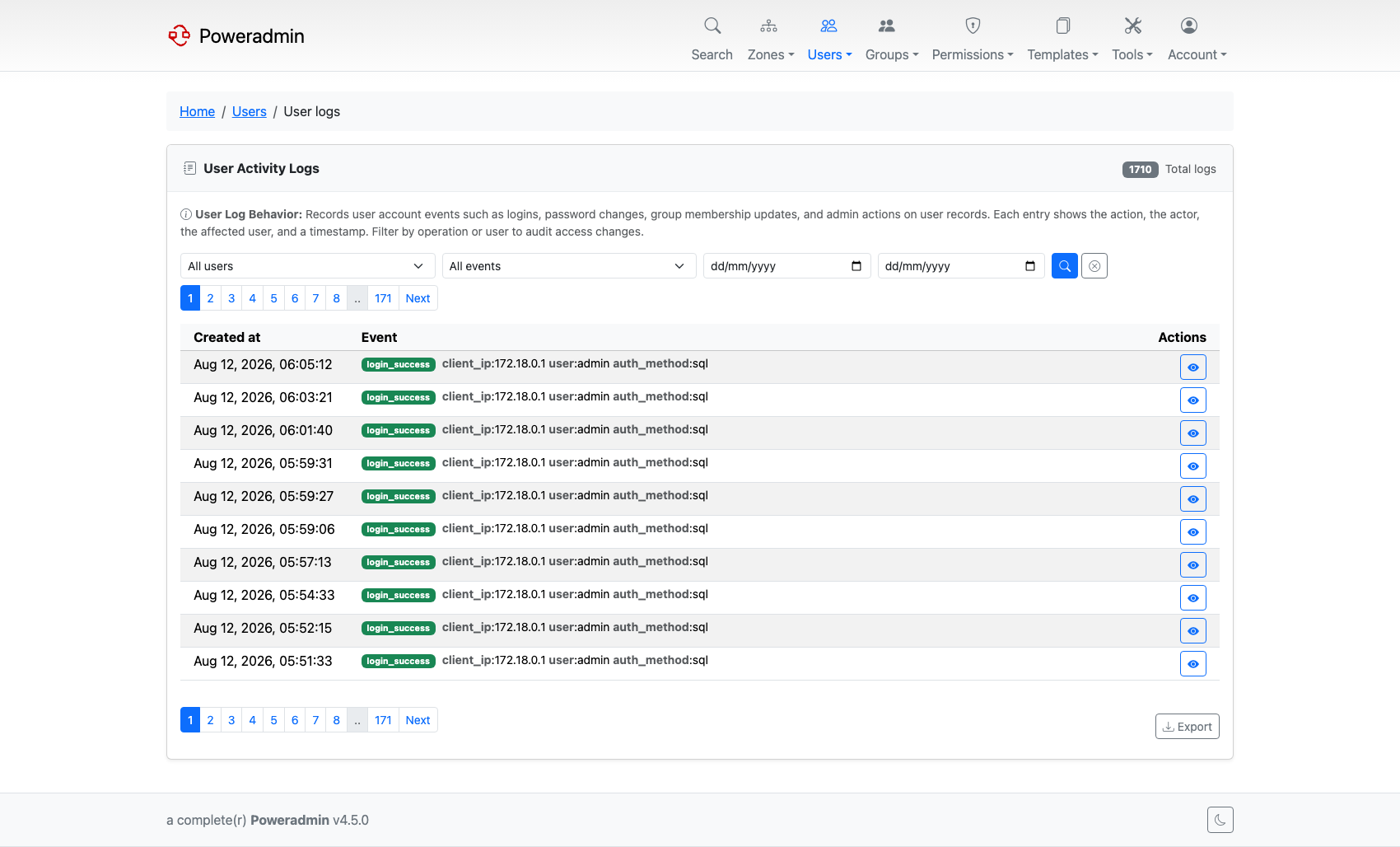Click the Poweradmin brand name
The image size is (1400, 847).
click(x=252, y=35)
